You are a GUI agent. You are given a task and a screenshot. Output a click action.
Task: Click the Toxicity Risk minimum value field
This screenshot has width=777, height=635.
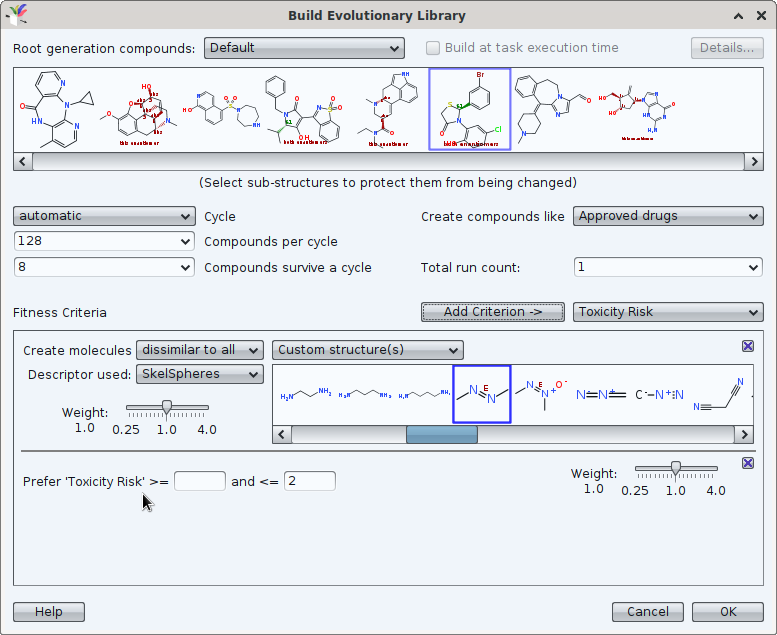[x=200, y=481]
